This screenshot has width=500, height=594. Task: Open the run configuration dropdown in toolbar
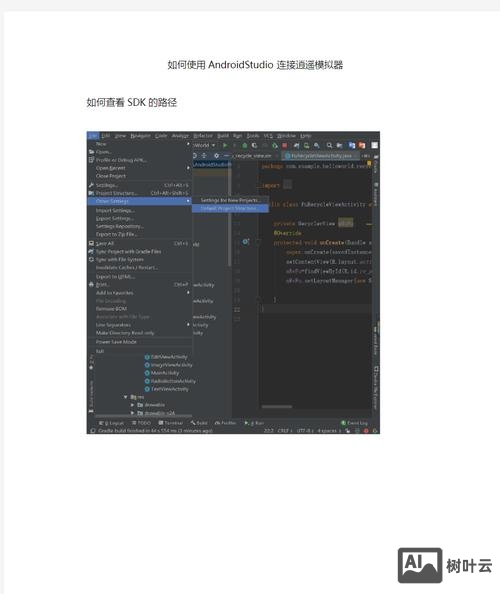pos(205,145)
